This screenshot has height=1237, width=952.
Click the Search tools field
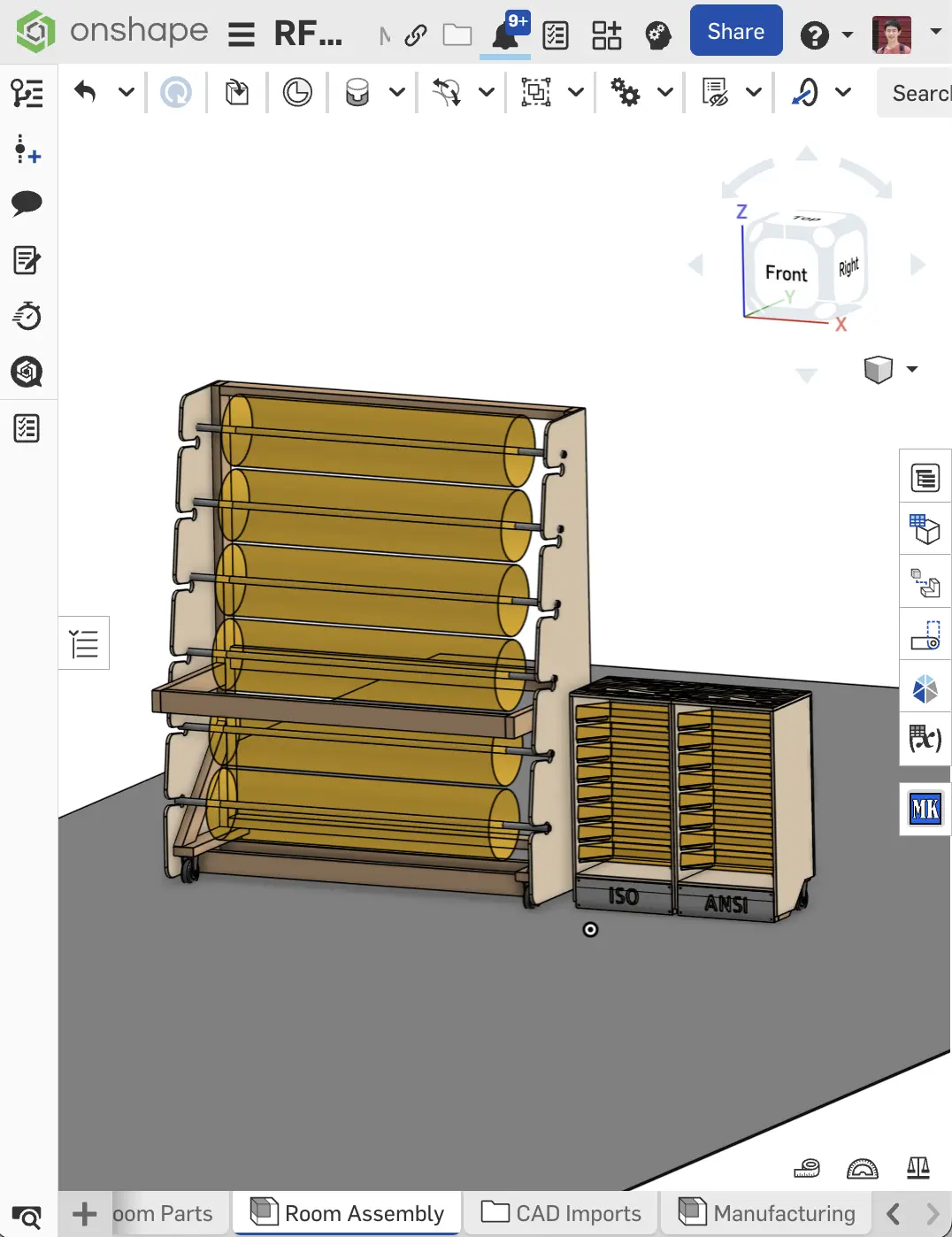[916, 93]
